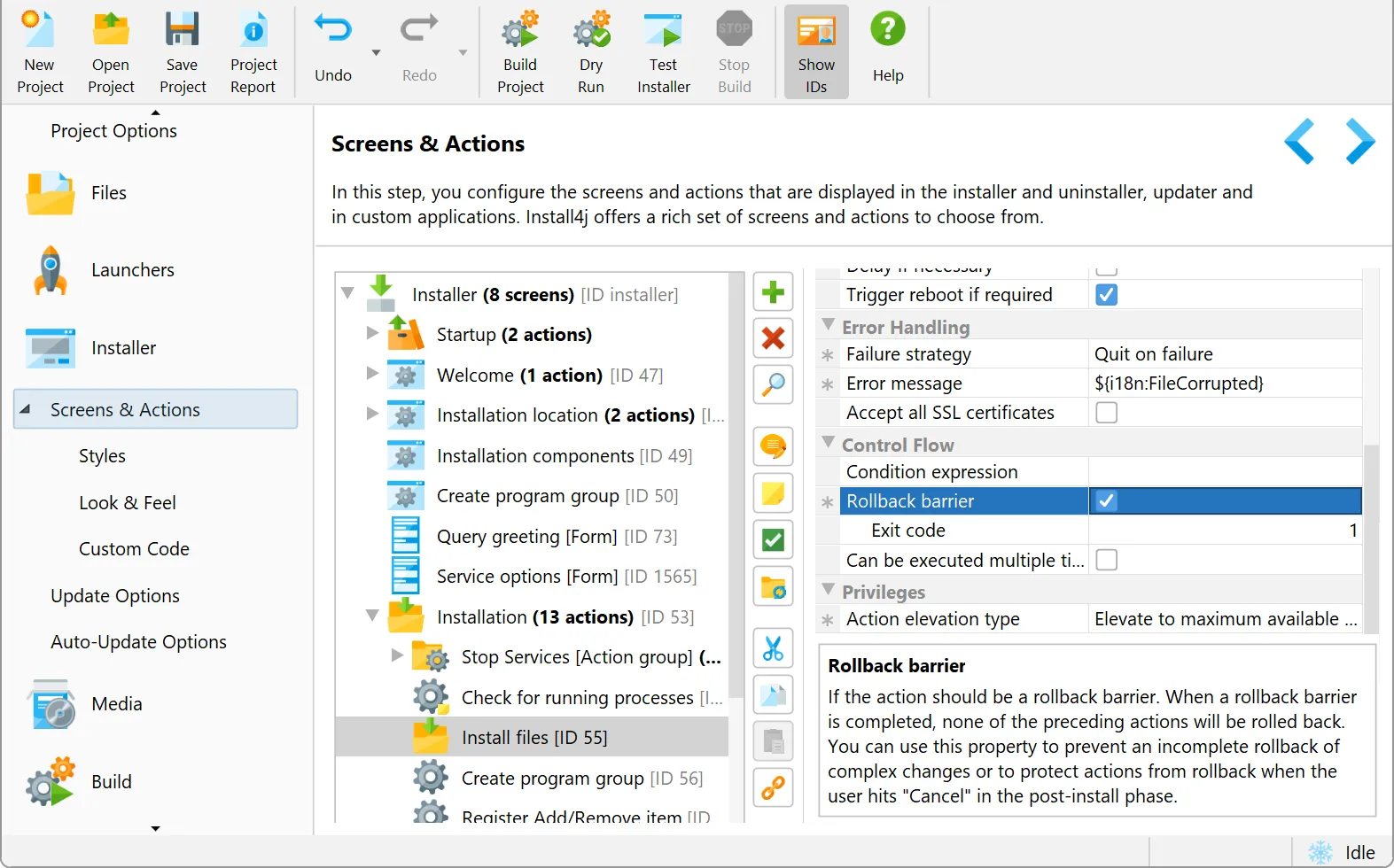Toggle the Show IDs toolbar button
The width and height of the screenshot is (1394, 868).
pos(816,51)
